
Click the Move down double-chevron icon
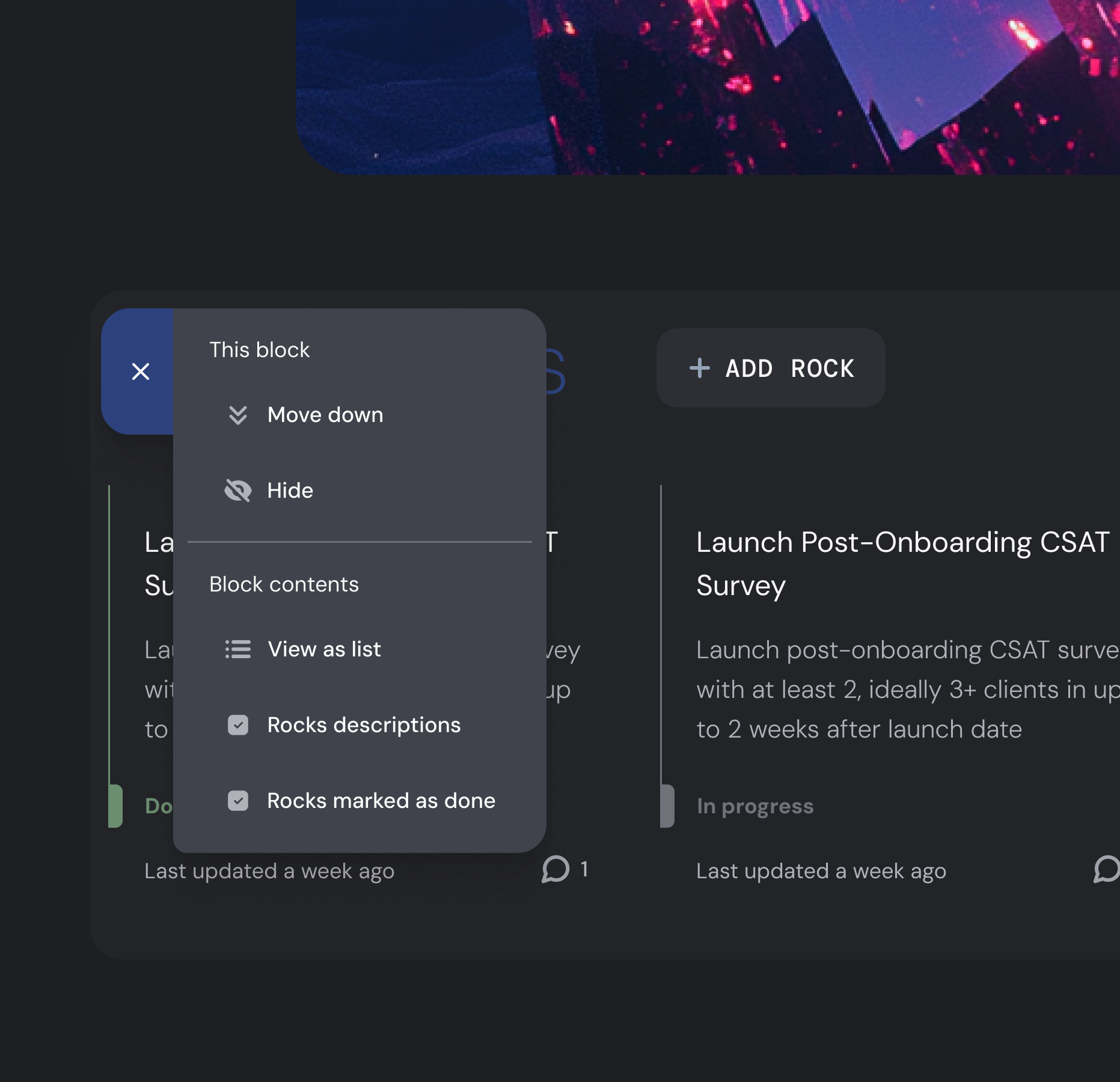pos(238,415)
